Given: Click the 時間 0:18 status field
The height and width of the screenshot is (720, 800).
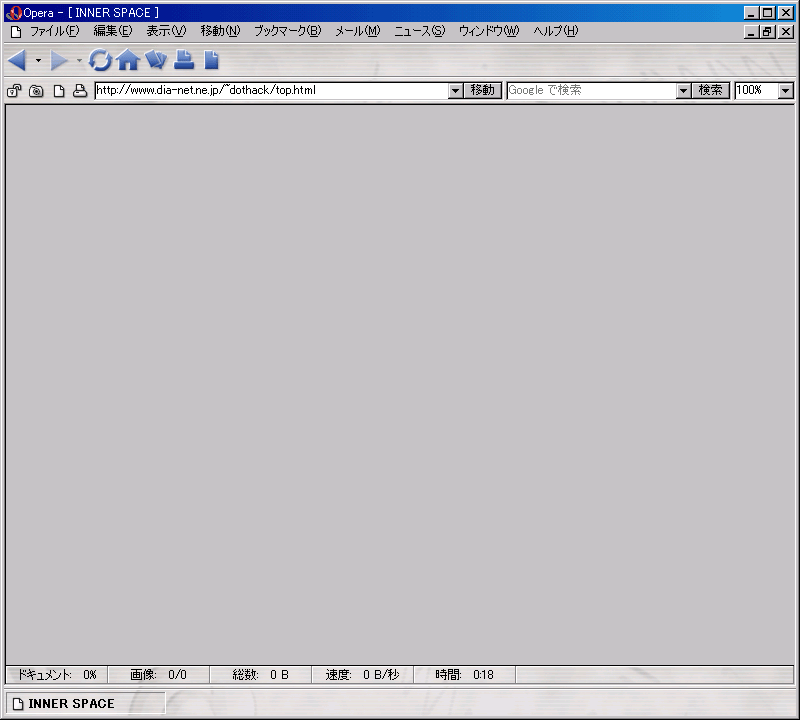Looking at the screenshot, I should [465, 675].
